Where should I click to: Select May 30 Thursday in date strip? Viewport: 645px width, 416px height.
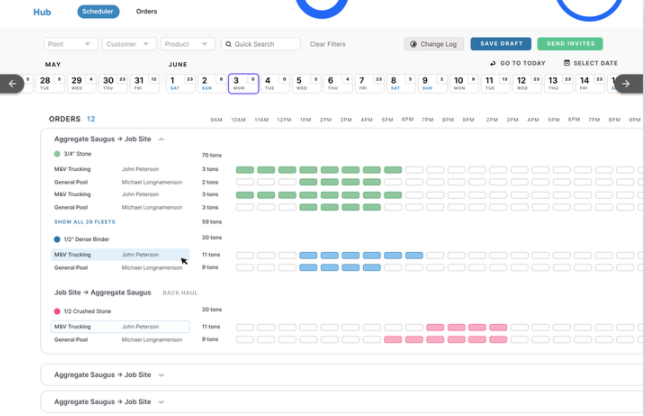[113, 84]
